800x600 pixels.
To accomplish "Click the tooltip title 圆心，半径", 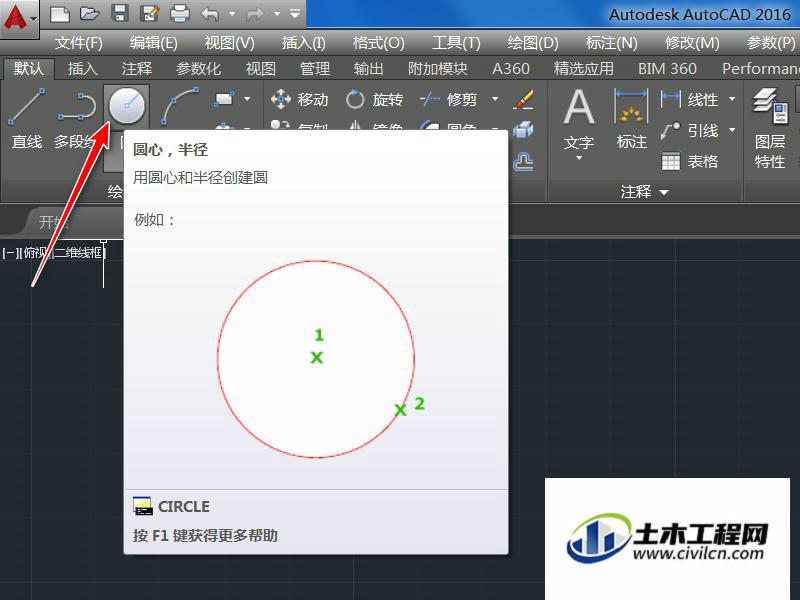I will 170,149.
